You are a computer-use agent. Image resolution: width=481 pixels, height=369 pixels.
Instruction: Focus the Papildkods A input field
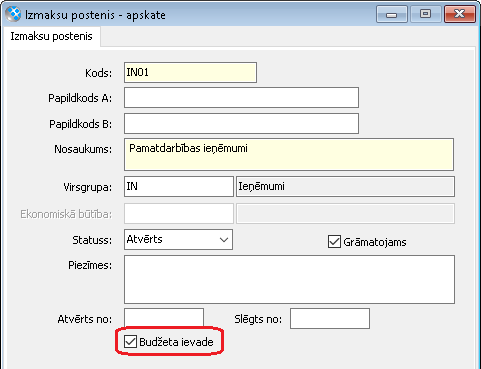[x=241, y=98]
